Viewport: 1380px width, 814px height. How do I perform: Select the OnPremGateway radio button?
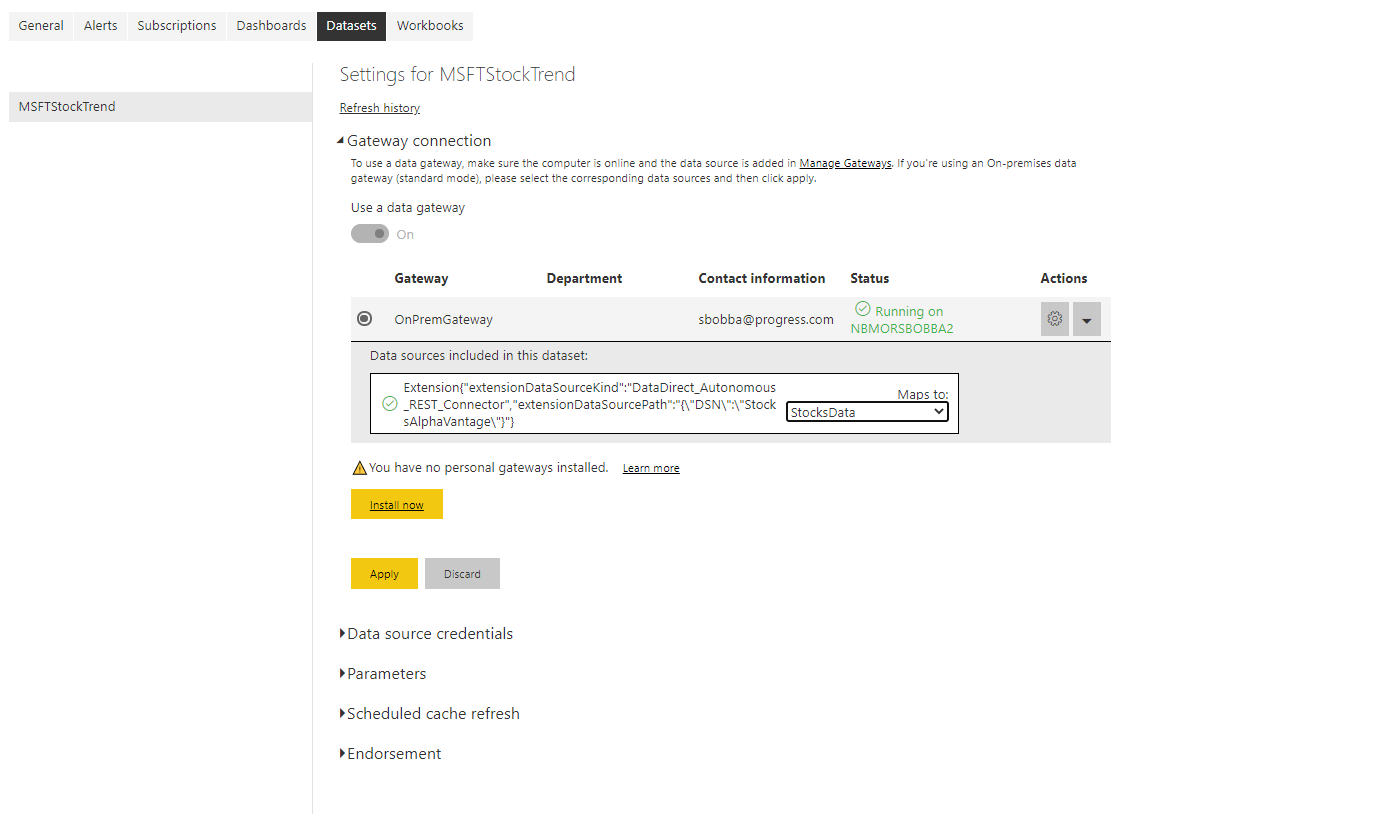tap(365, 319)
